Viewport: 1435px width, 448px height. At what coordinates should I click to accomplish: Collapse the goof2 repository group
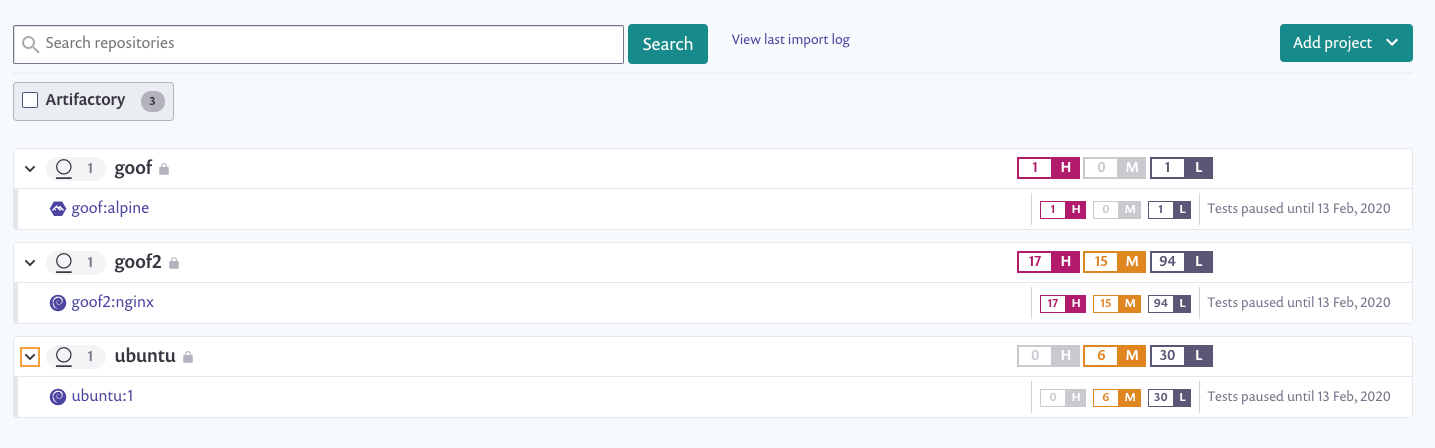(x=30, y=263)
